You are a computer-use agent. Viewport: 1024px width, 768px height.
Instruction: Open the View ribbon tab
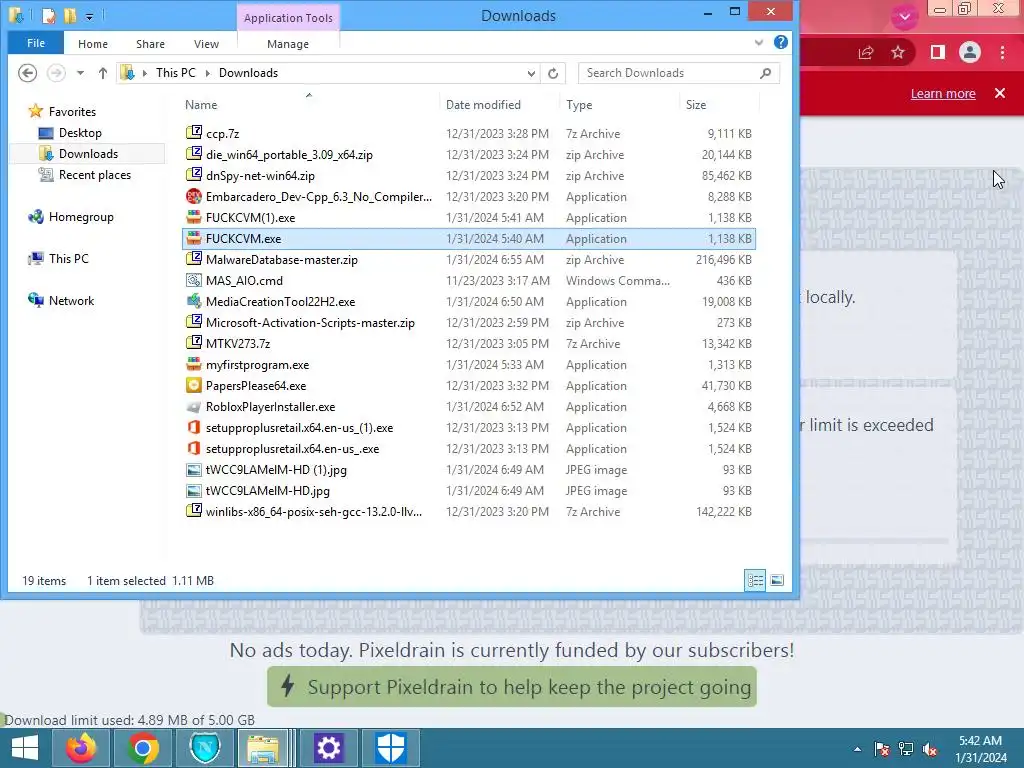pyautogui.click(x=206, y=44)
